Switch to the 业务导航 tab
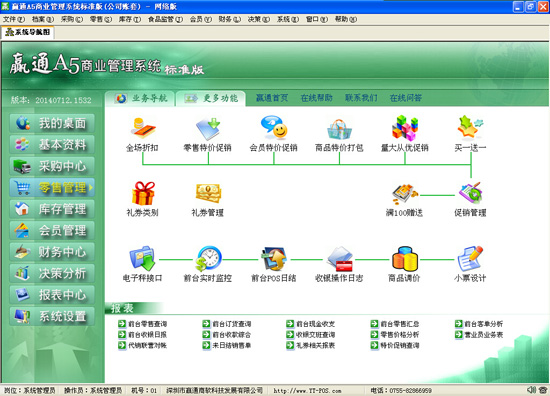The image size is (550, 396). click(x=140, y=99)
